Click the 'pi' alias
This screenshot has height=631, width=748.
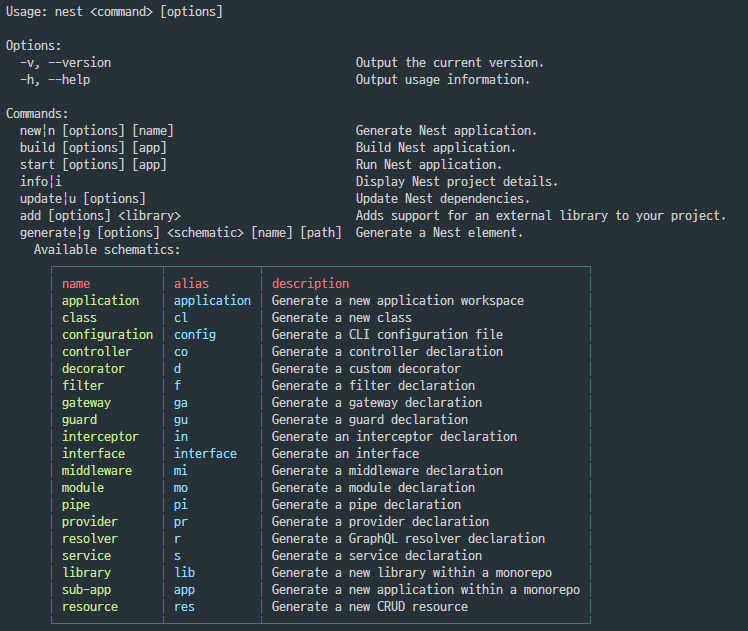pyautogui.click(x=181, y=505)
